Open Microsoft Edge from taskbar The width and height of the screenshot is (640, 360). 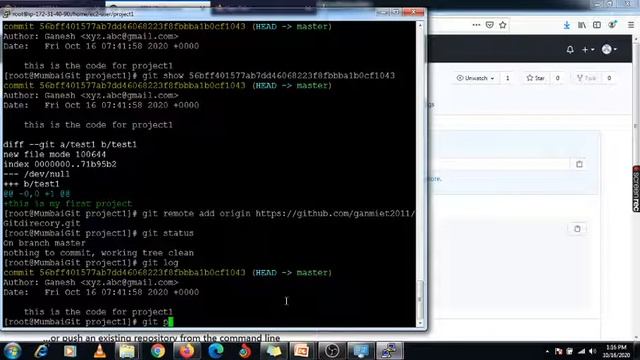coord(216,351)
